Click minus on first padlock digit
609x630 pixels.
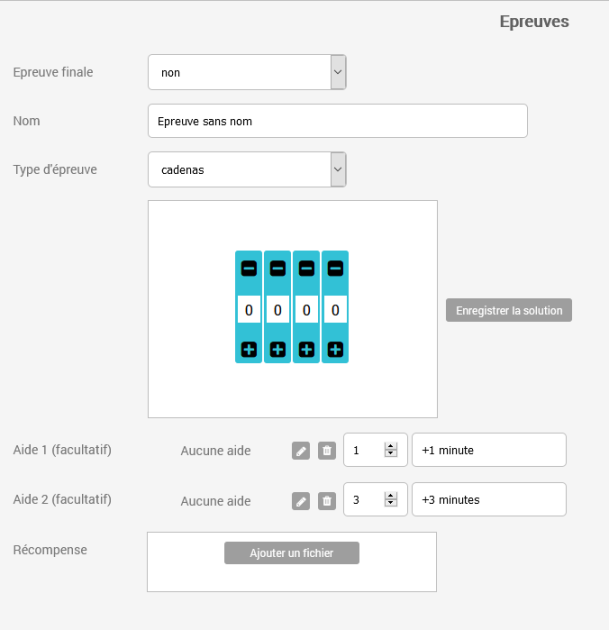[249, 268]
